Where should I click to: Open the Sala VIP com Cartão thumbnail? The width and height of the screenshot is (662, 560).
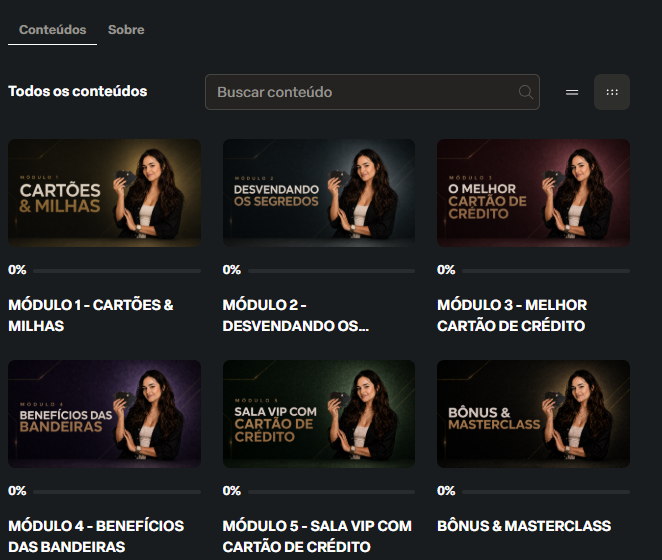tap(319, 414)
